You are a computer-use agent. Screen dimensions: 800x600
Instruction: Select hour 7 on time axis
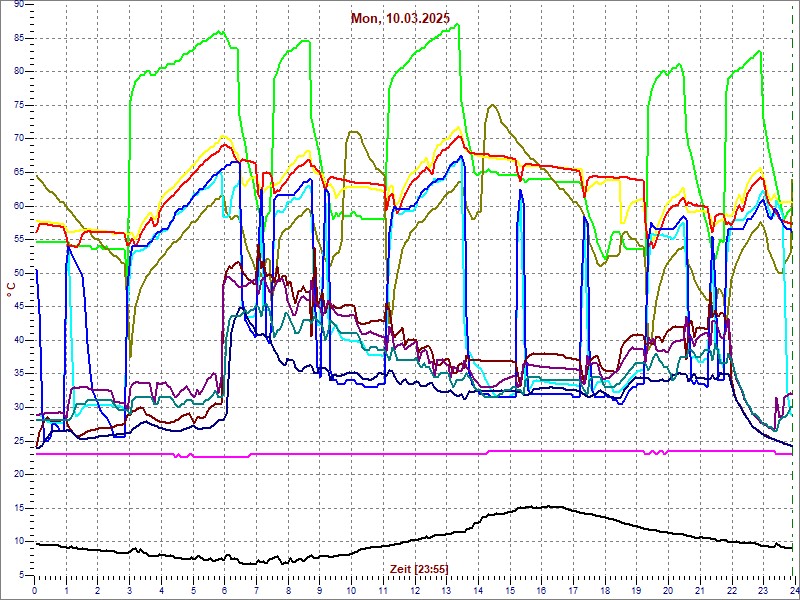pos(256,590)
